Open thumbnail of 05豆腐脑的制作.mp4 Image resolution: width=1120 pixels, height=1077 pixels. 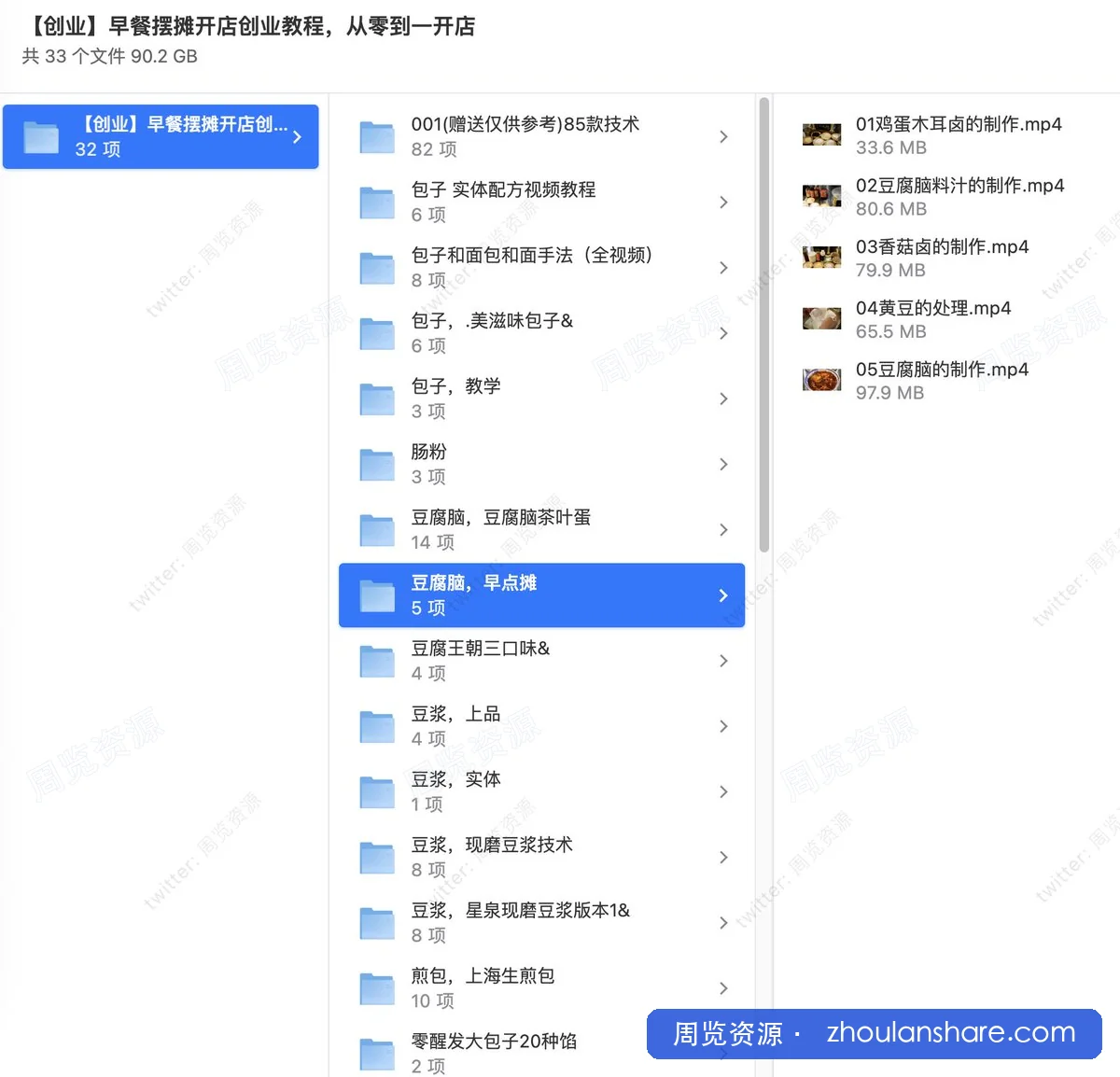click(821, 381)
